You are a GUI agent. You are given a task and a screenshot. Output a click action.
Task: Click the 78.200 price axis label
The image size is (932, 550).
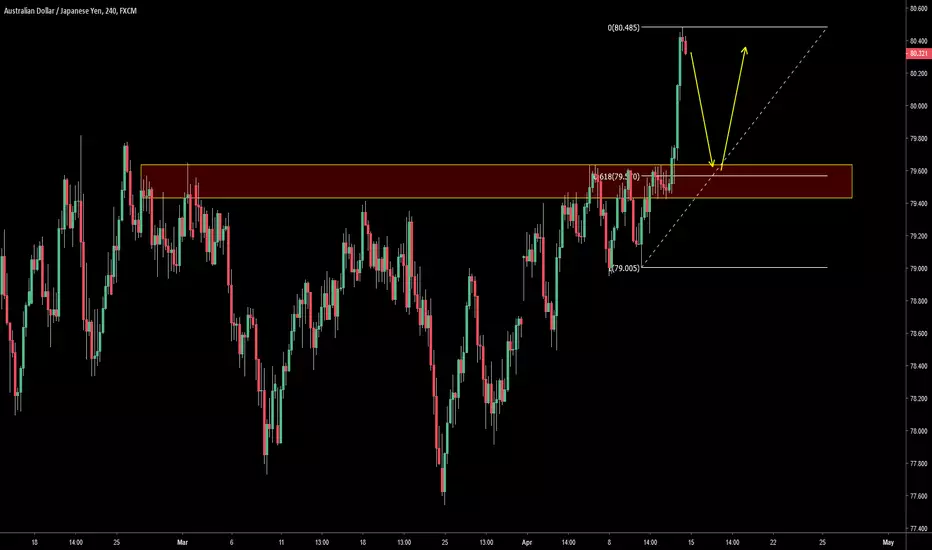pos(918,398)
